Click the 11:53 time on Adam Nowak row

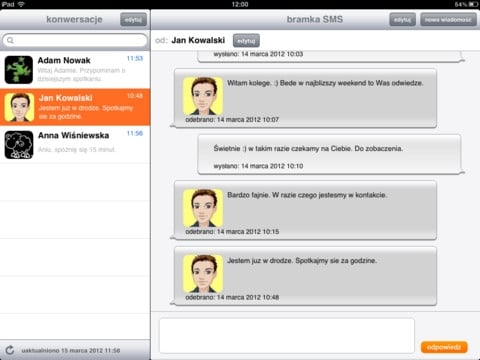pyautogui.click(x=135, y=58)
